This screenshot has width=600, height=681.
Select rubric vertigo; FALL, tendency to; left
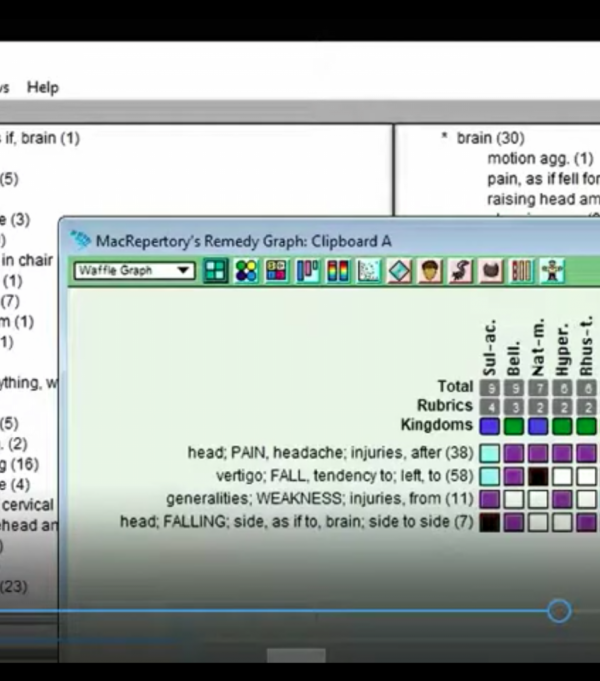point(345,476)
